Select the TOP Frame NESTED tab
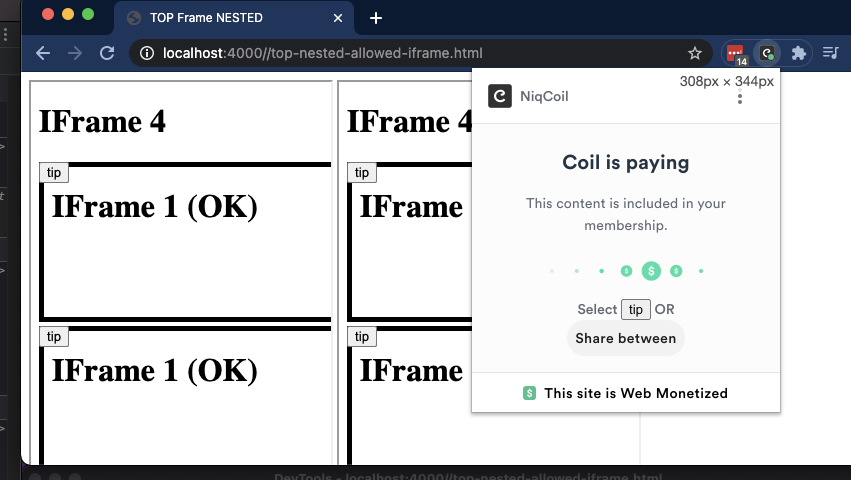Image resolution: width=851 pixels, height=480 pixels. (234, 18)
